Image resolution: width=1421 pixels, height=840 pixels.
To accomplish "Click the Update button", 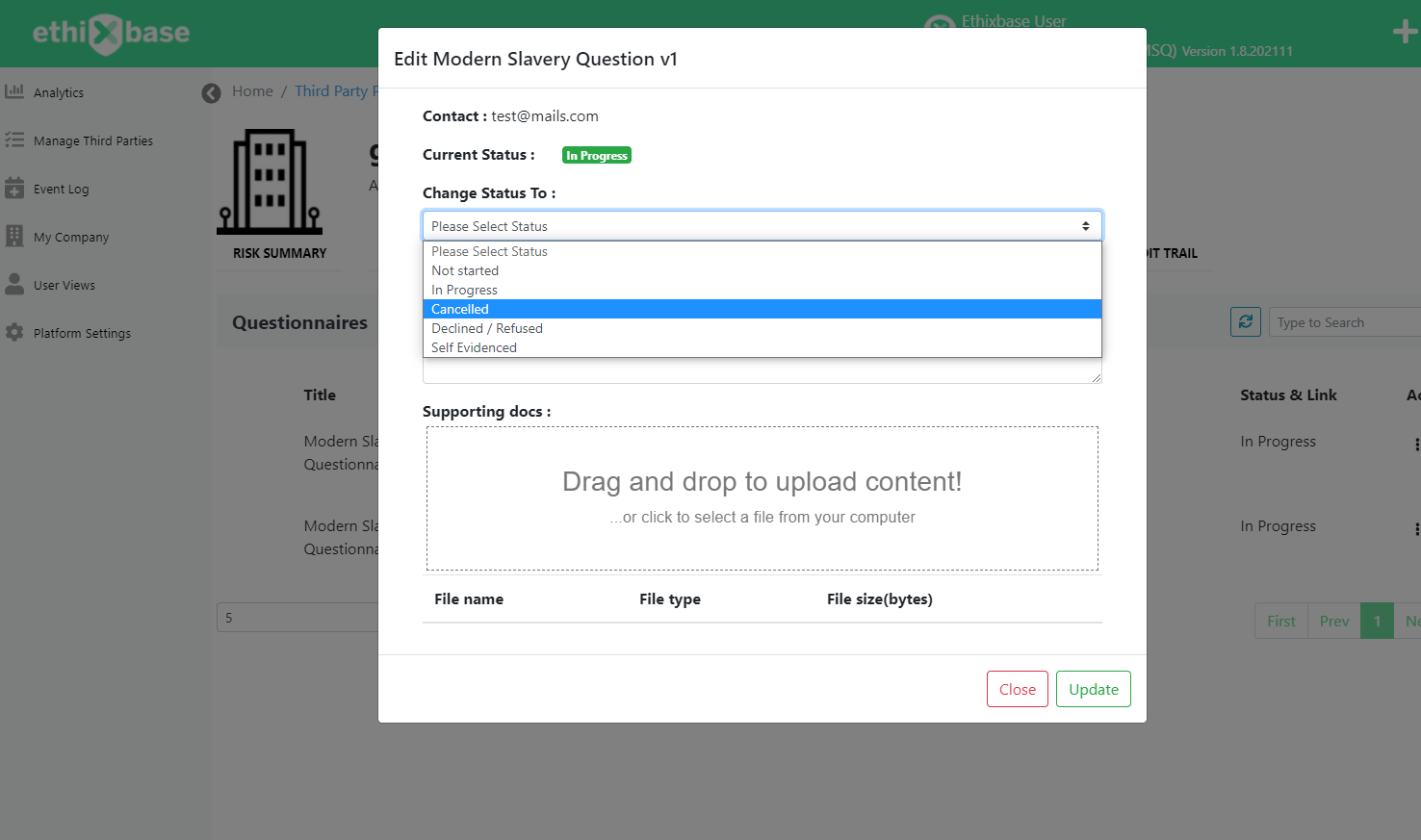I will 1094,689.
